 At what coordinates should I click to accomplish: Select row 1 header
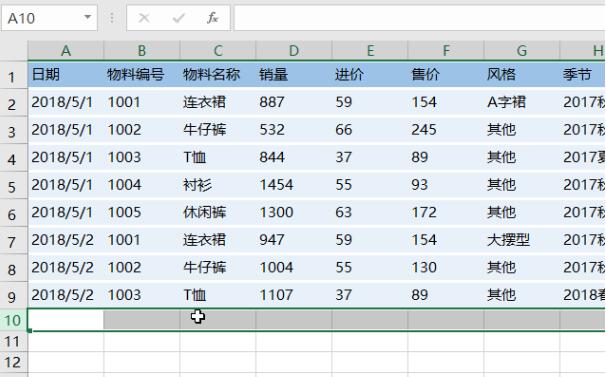[x=14, y=75]
